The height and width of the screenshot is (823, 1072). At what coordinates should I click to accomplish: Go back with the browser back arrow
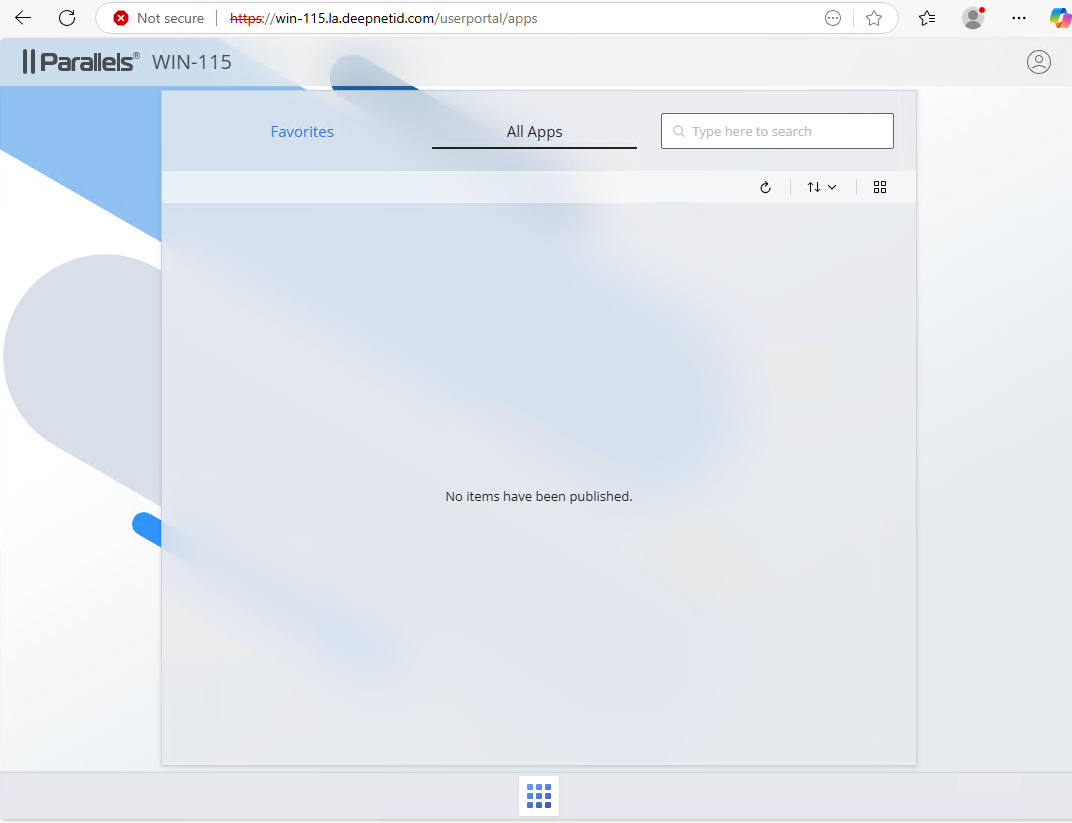pos(23,18)
